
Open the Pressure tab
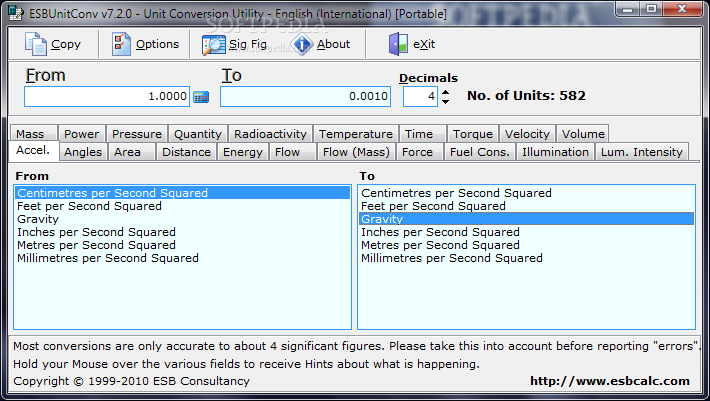(x=137, y=134)
